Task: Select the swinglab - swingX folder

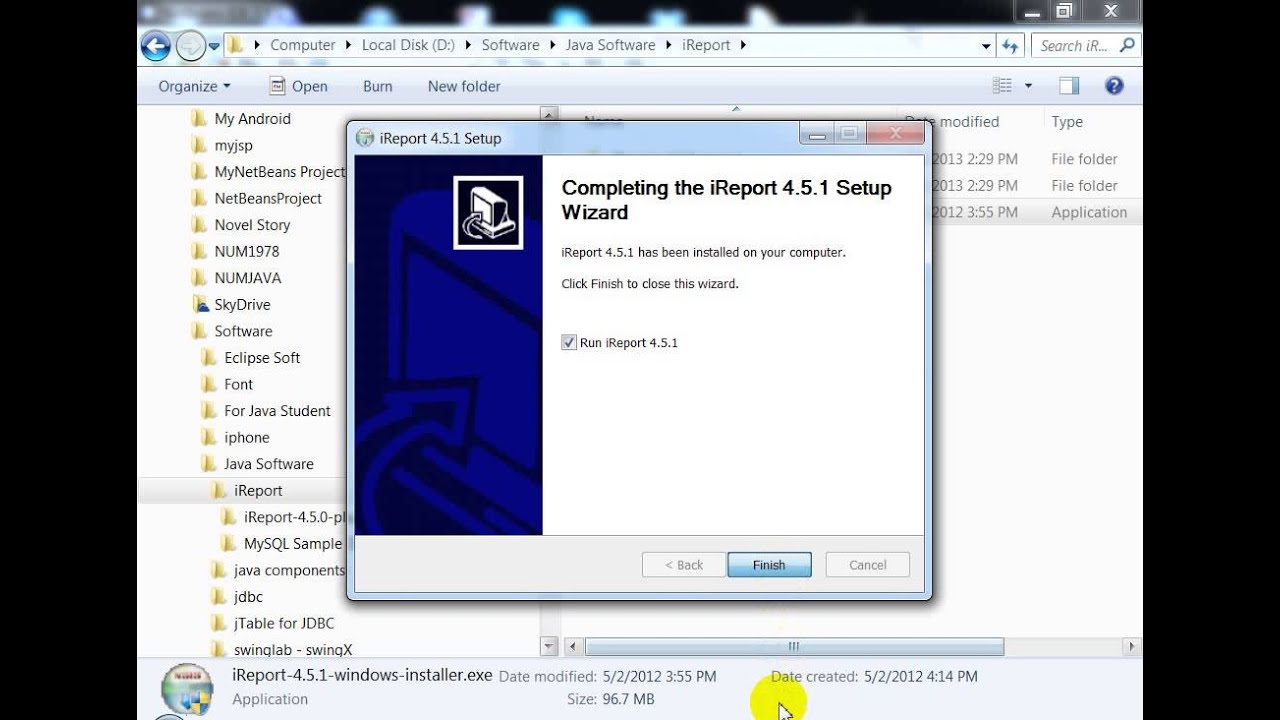Action: click(x=293, y=650)
